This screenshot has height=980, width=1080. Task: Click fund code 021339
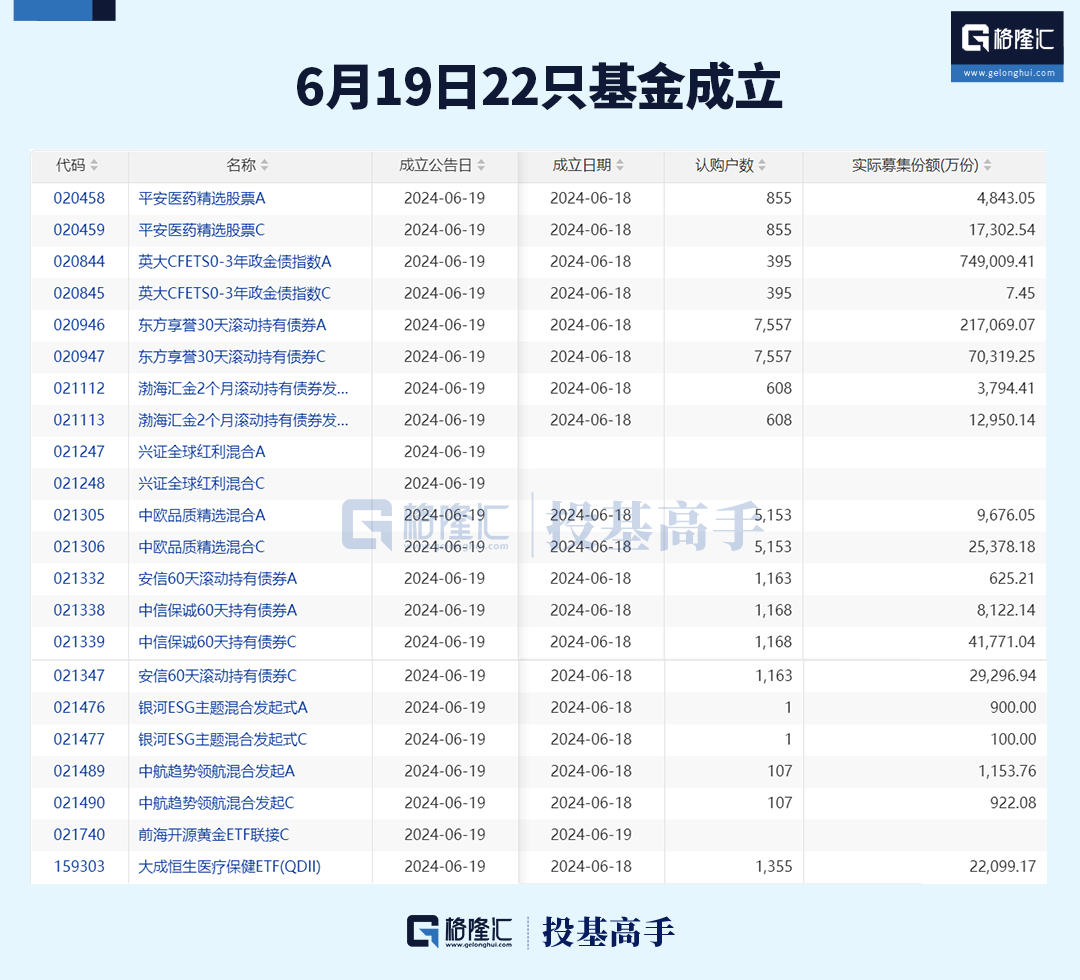pyautogui.click(x=79, y=642)
